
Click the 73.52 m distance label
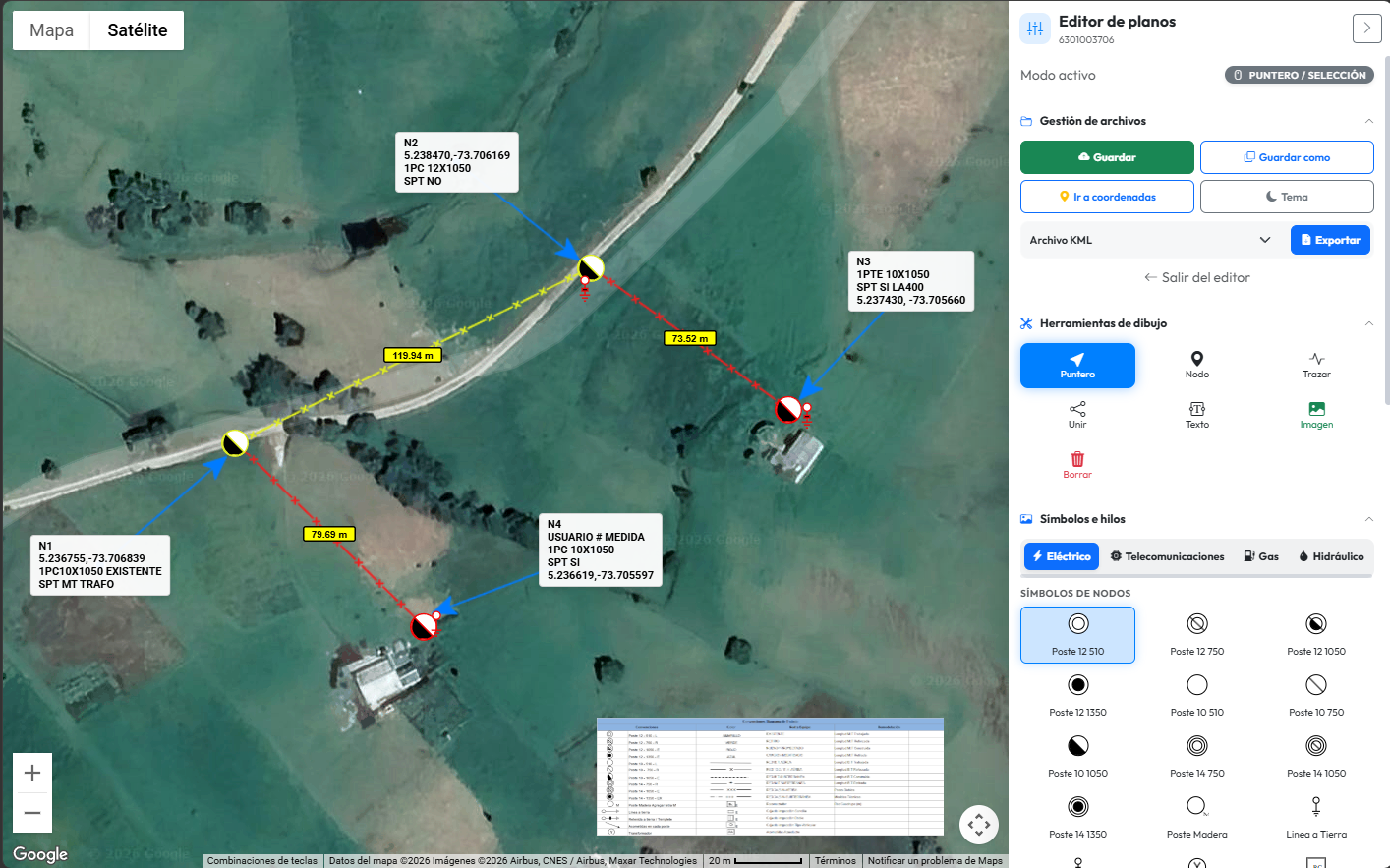tap(690, 338)
